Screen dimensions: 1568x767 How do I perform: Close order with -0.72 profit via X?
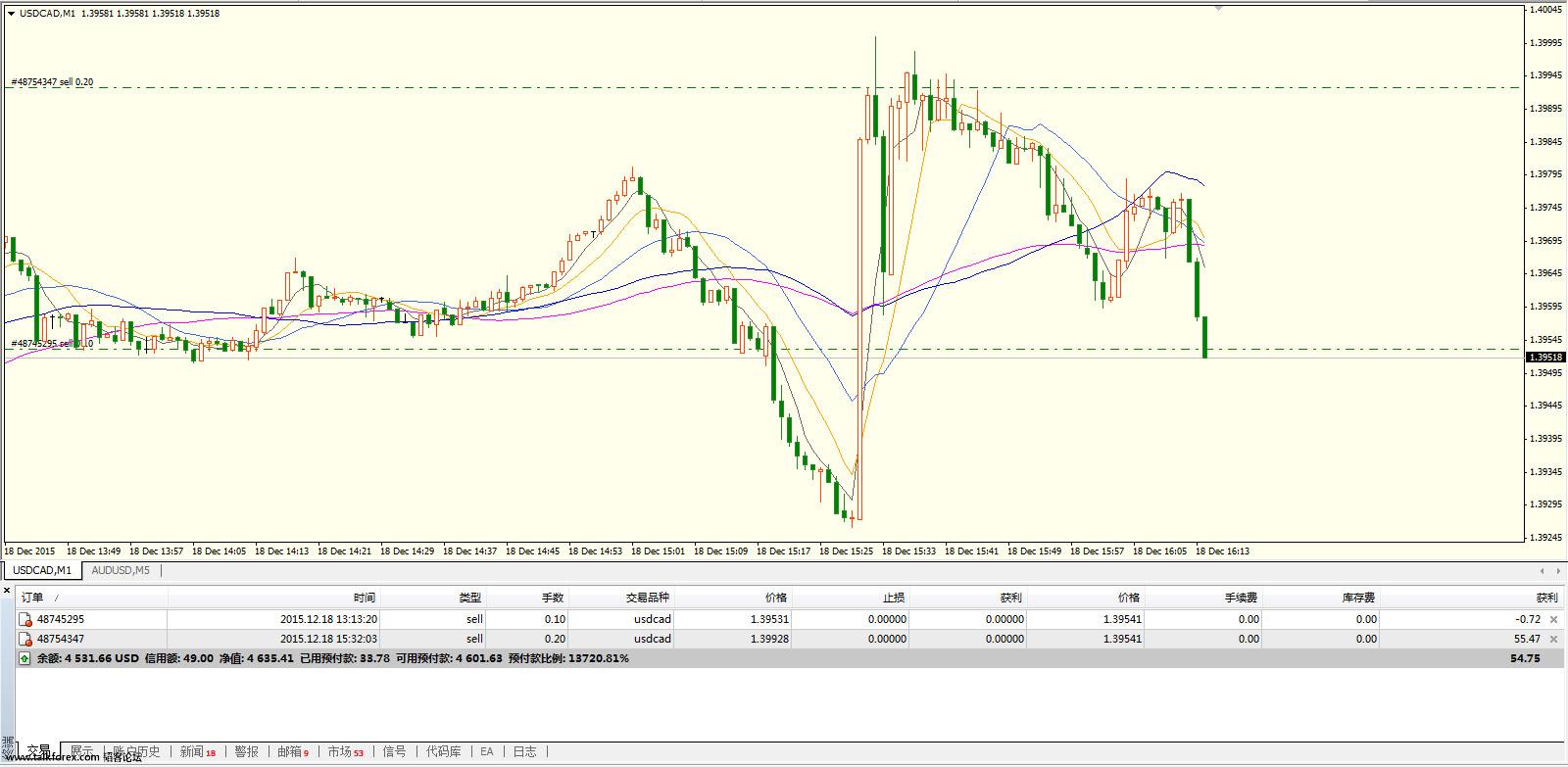[1553, 619]
